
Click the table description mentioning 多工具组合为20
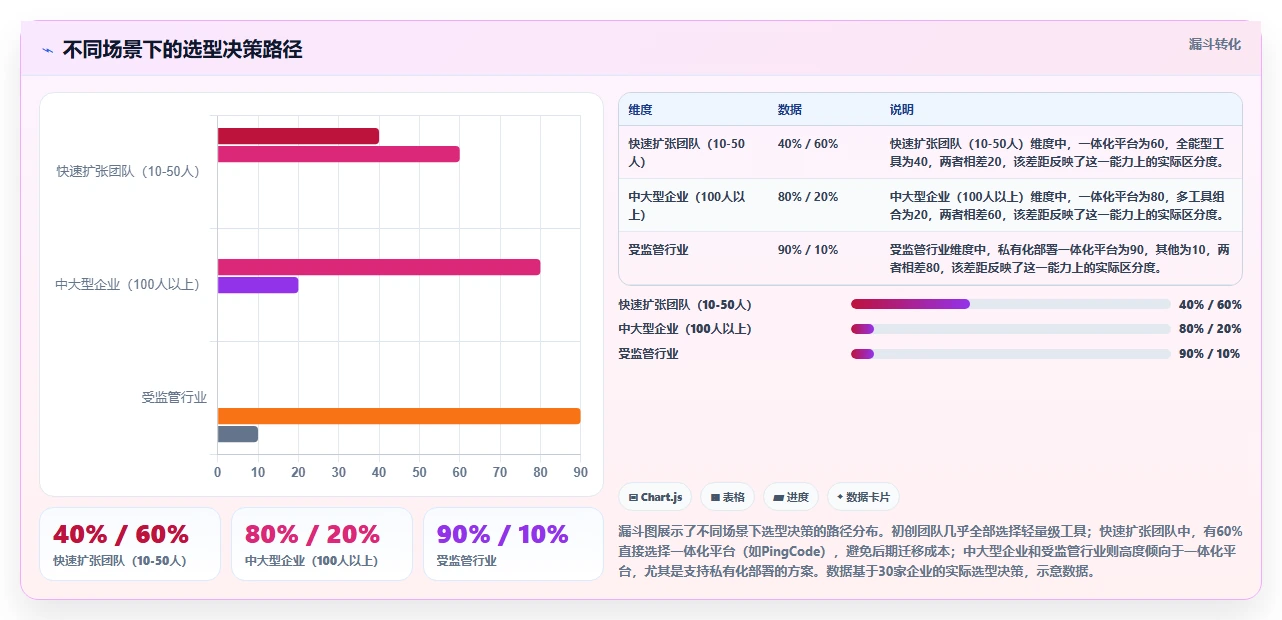(x=1060, y=206)
